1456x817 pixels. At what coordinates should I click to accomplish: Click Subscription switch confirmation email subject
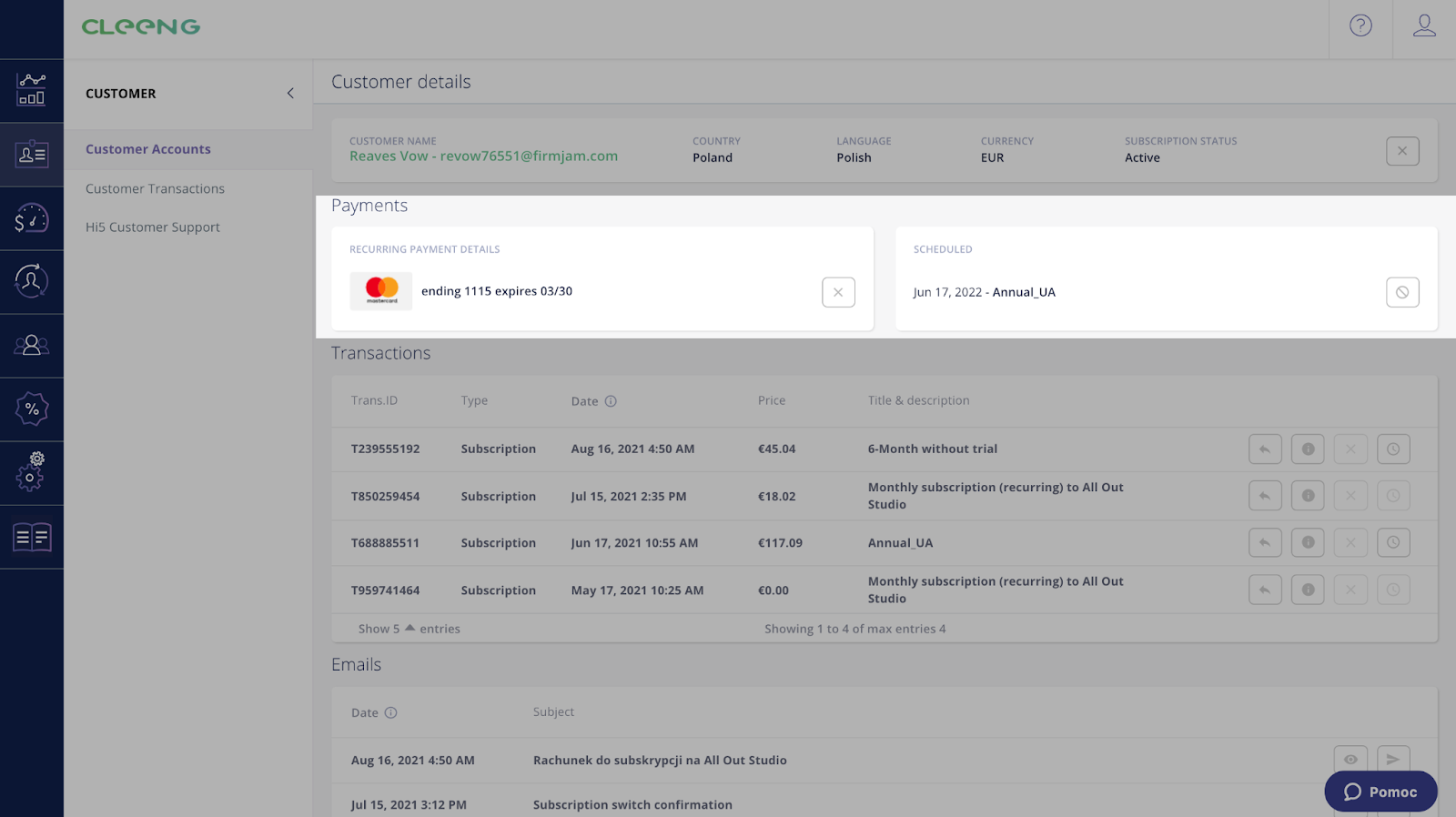632,804
